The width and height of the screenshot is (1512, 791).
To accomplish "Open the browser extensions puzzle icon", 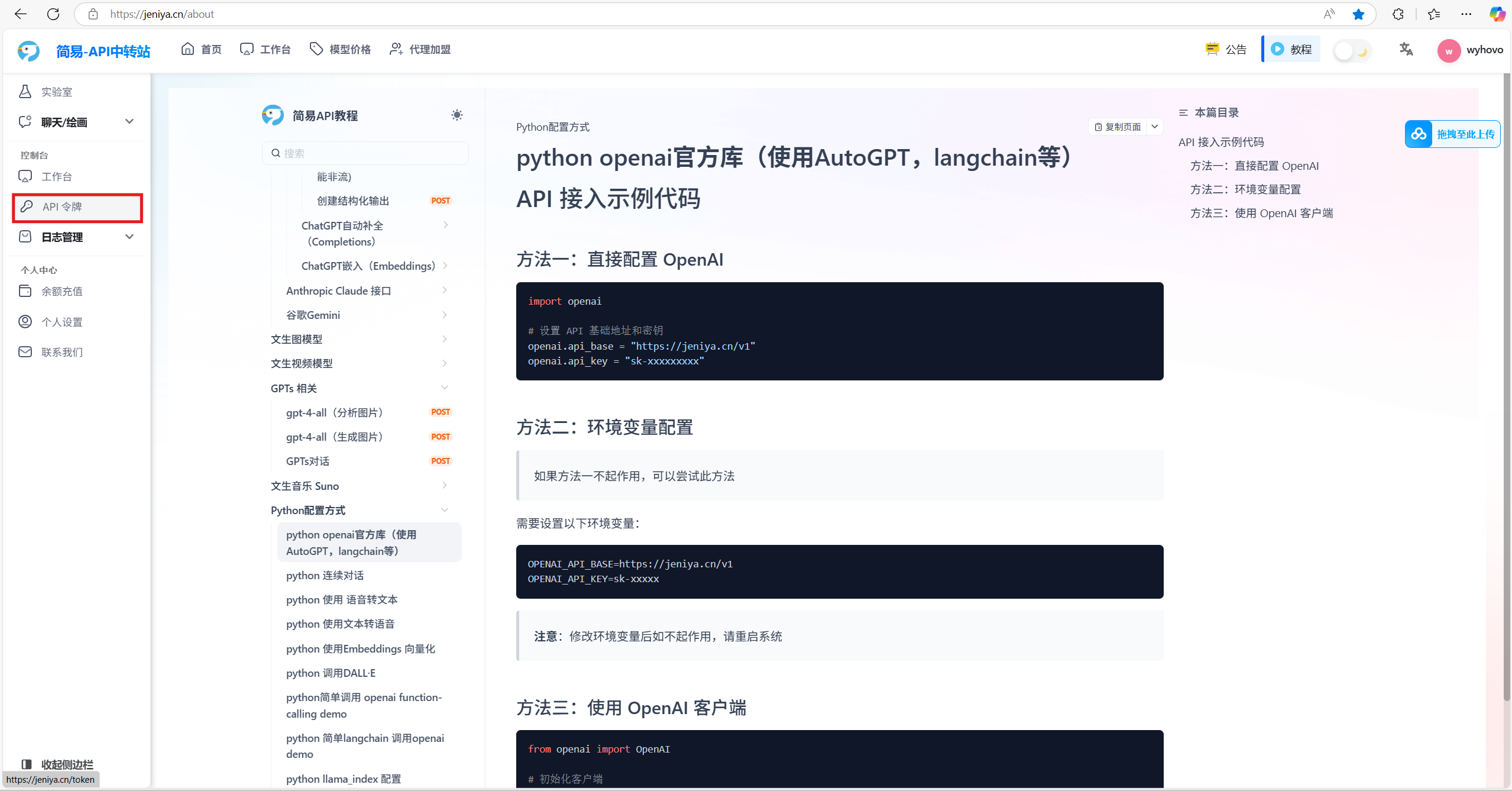I will [x=1398, y=14].
